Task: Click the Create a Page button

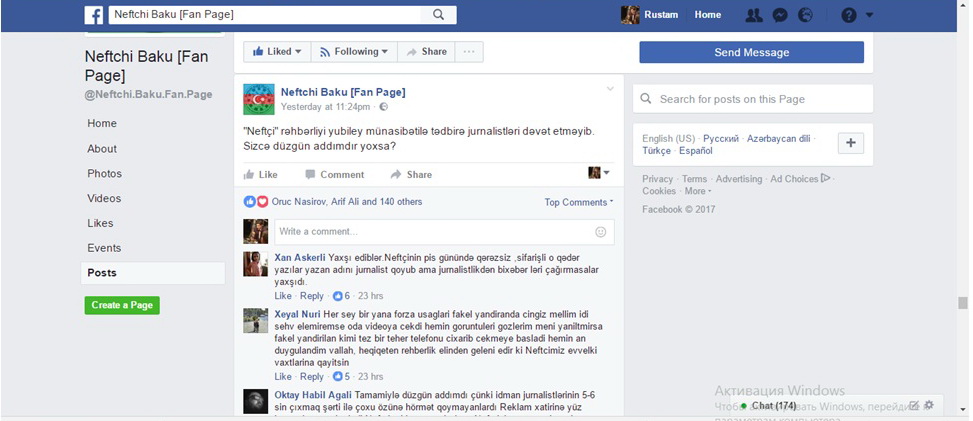Action: click(x=122, y=305)
